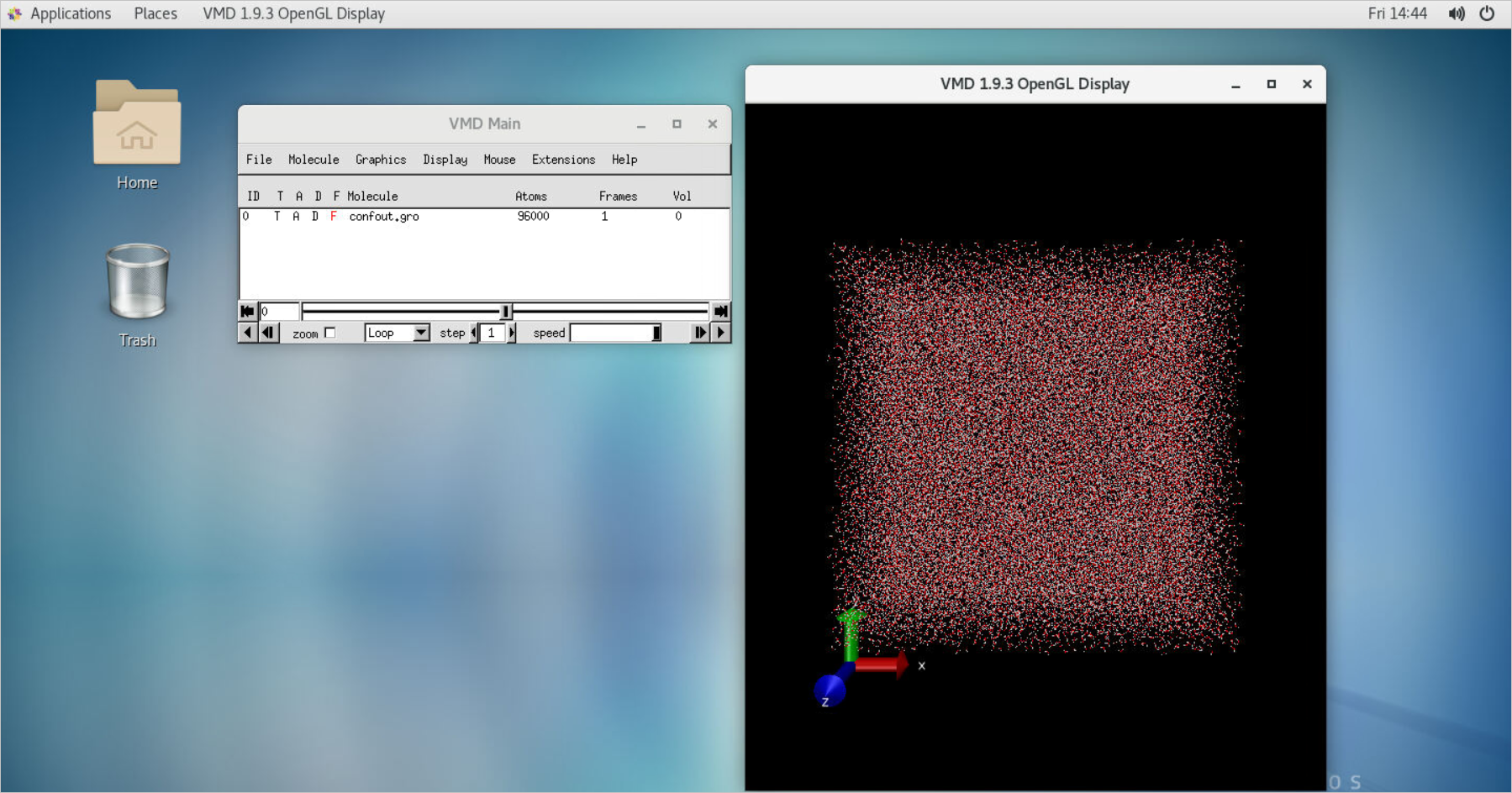Open the Loop animation style dropdown
The width and height of the screenshot is (1512, 793).
[x=398, y=333]
